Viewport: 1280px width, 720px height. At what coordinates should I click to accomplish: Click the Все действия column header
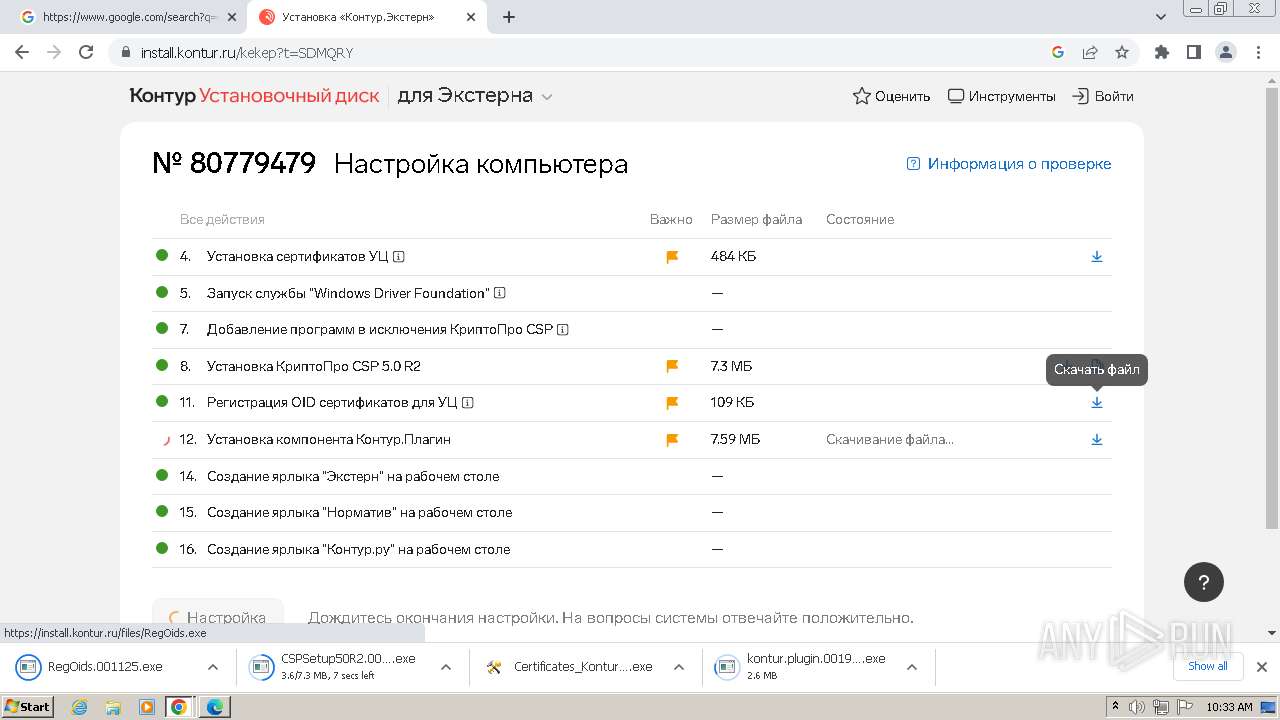point(222,219)
